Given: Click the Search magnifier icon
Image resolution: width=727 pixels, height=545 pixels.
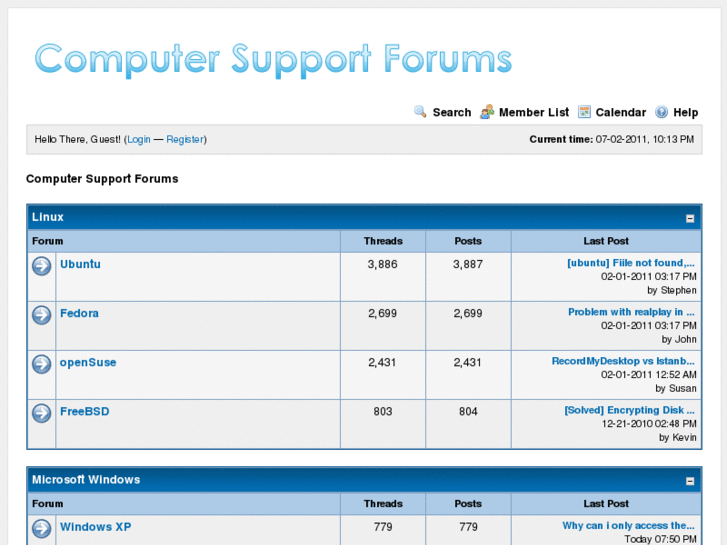Looking at the screenshot, I should pos(420,112).
